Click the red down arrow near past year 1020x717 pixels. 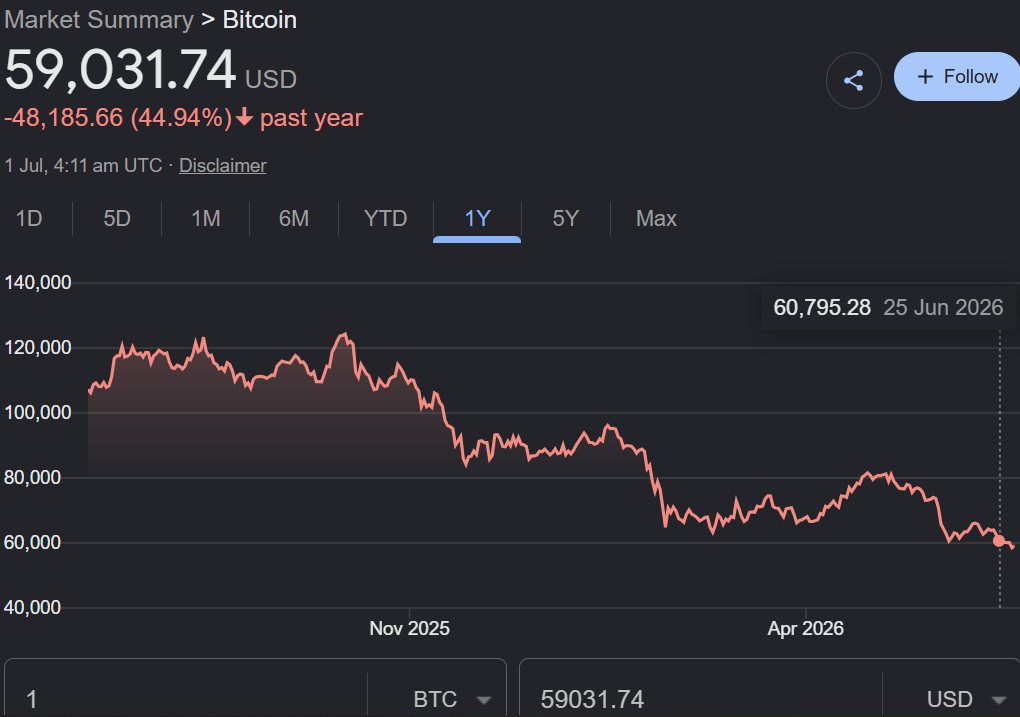pyautogui.click(x=245, y=117)
